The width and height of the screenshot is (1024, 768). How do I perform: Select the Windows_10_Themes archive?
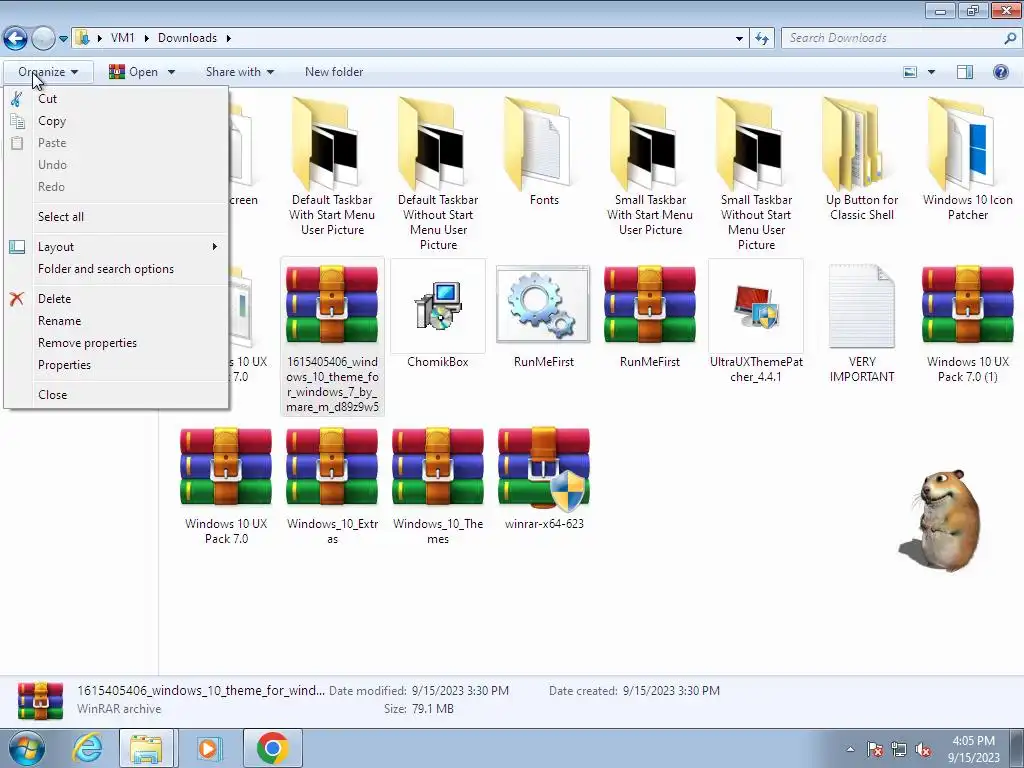(x=438, y=485)
